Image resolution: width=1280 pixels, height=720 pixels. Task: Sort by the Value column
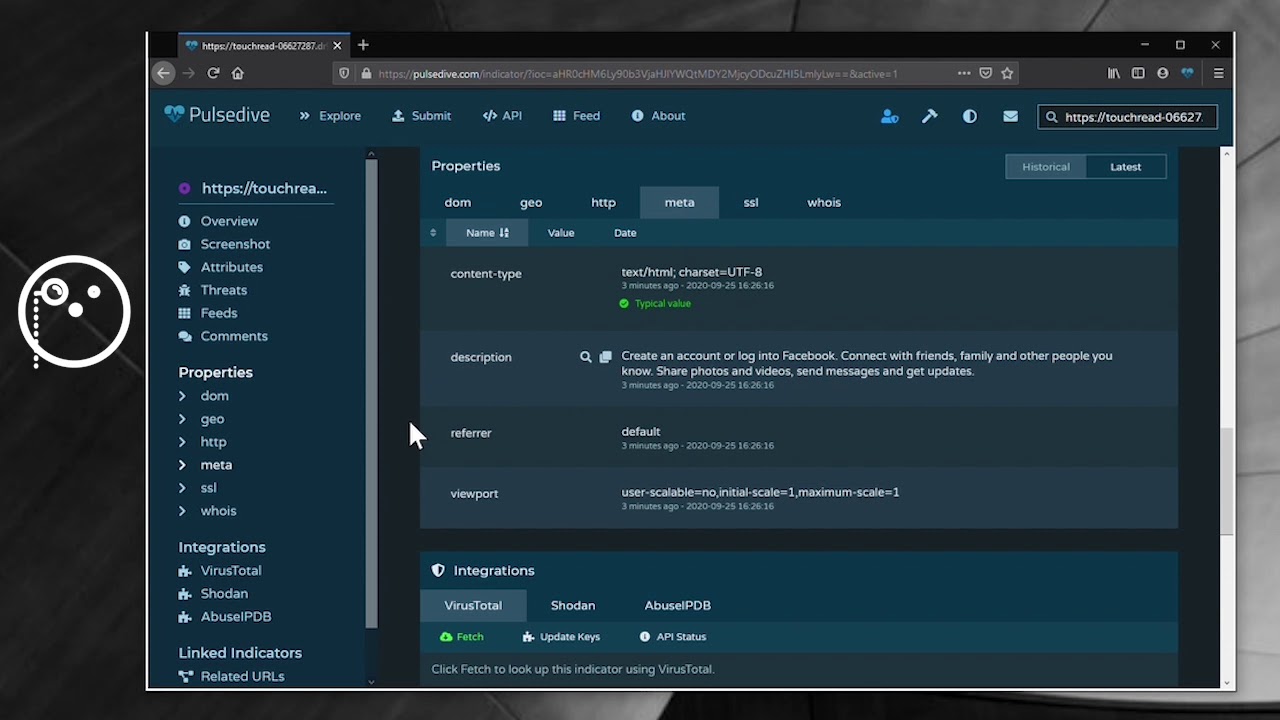pos(561,233)
